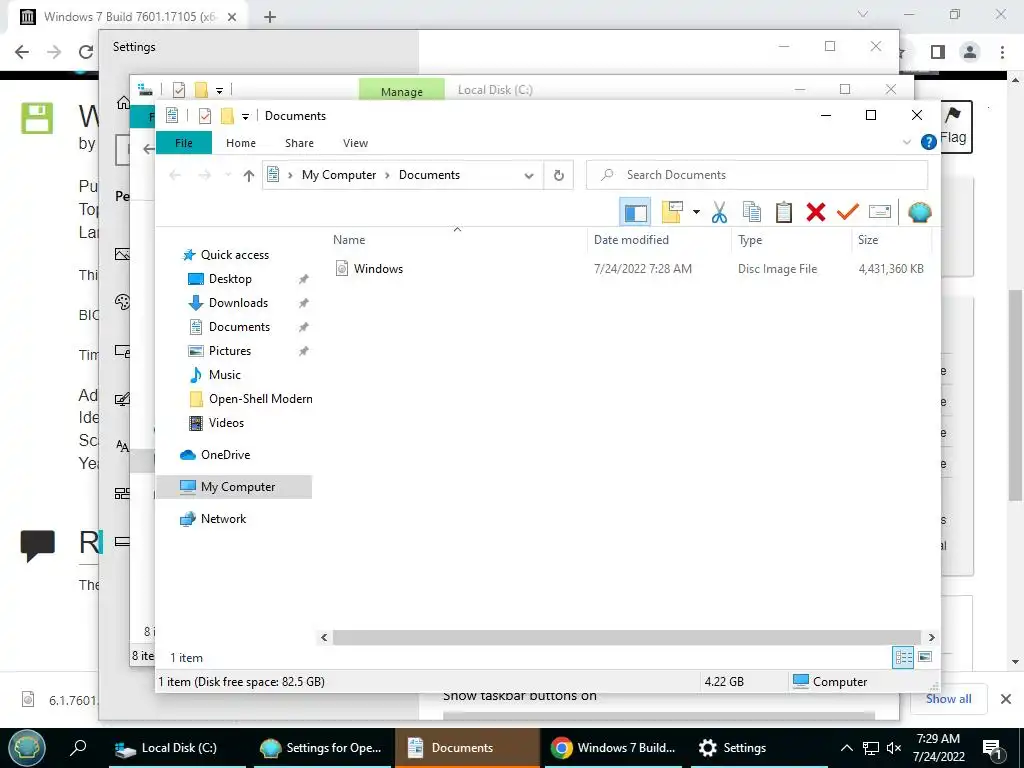
Task: Open the address bar history dropdown
Action: pos(529,175)
